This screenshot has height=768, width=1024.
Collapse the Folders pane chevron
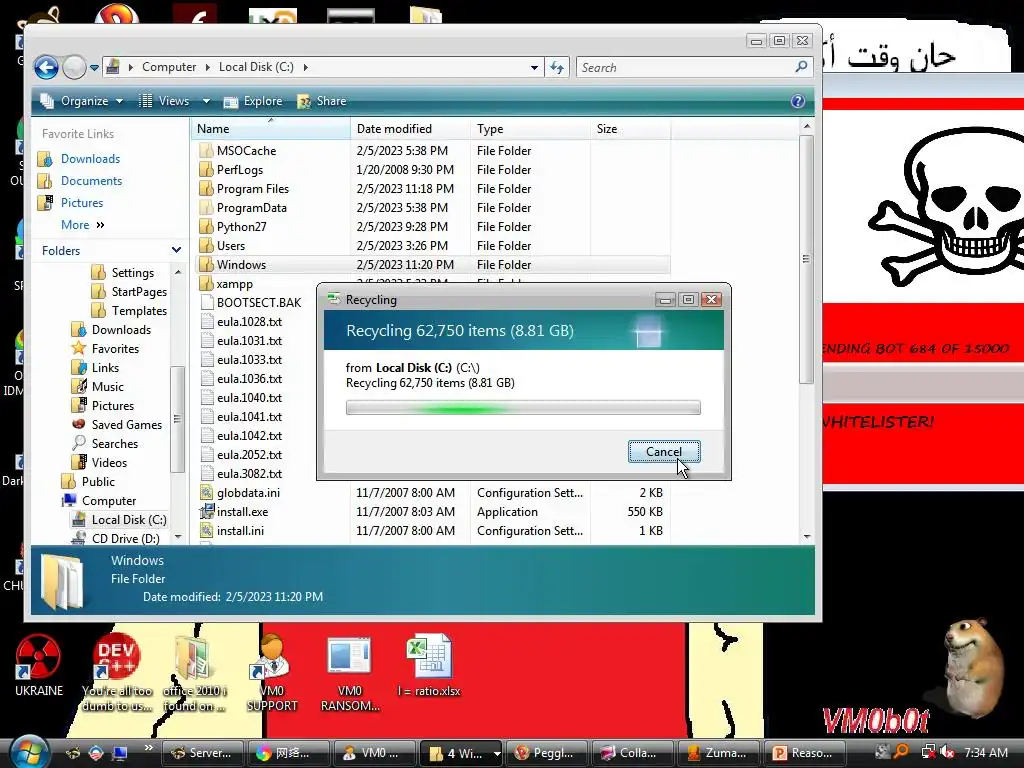click(x=176, y=250)
